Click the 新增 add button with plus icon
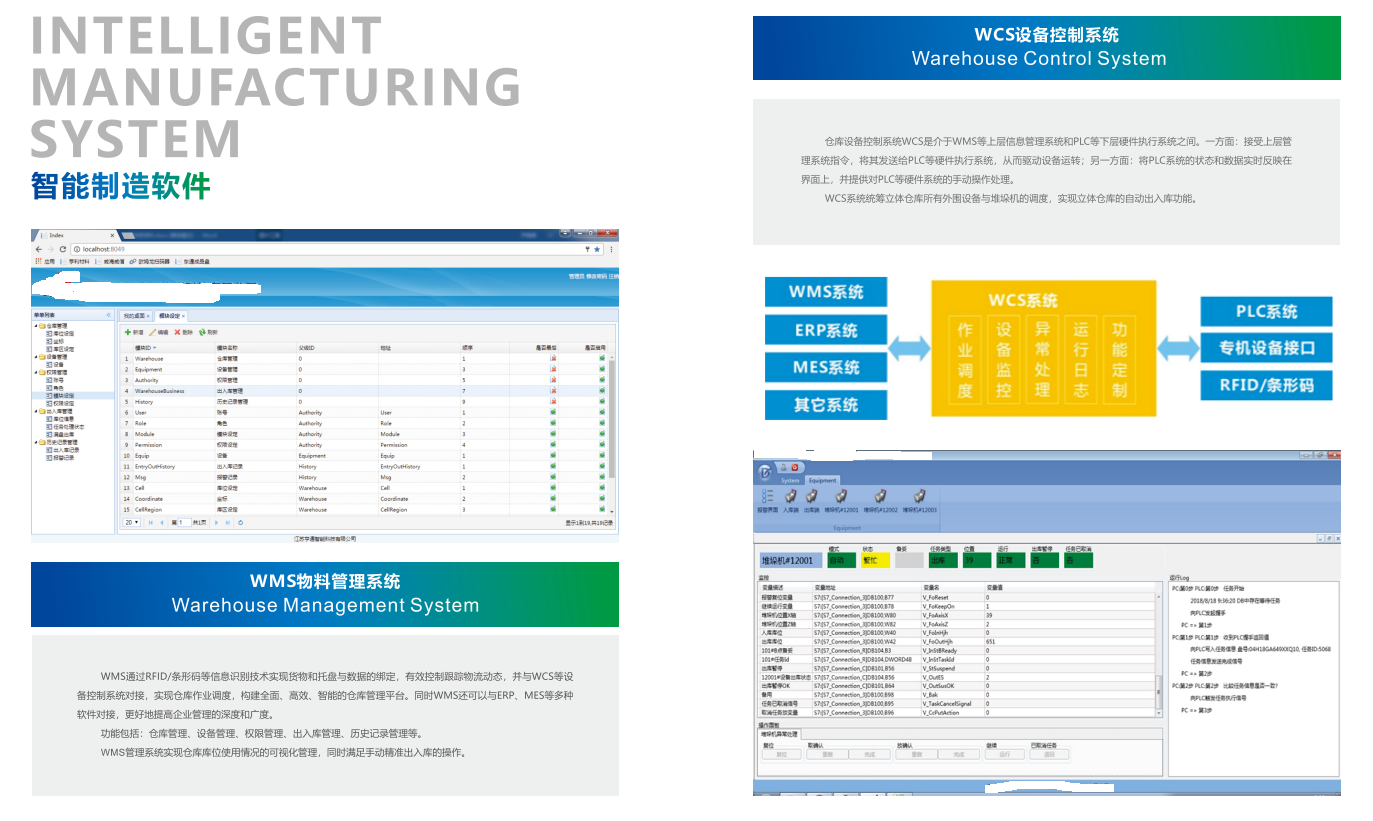Screen dimensions: 1373x821 (x=134, y=332)
